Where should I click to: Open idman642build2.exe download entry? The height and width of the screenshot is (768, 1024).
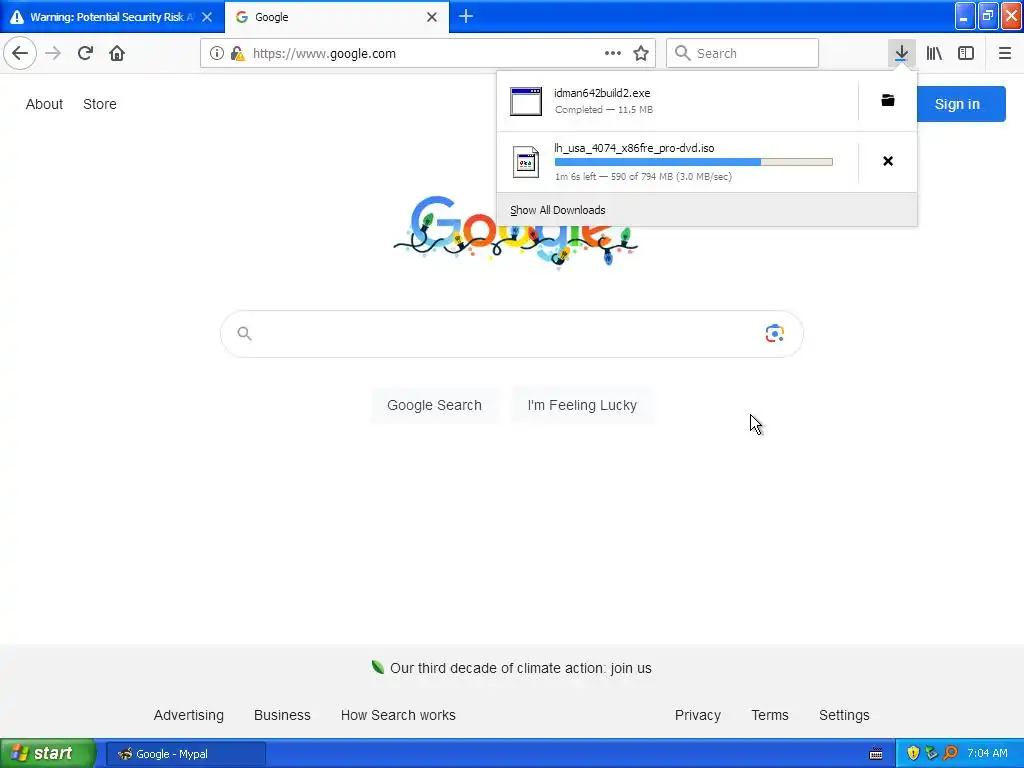677,101
